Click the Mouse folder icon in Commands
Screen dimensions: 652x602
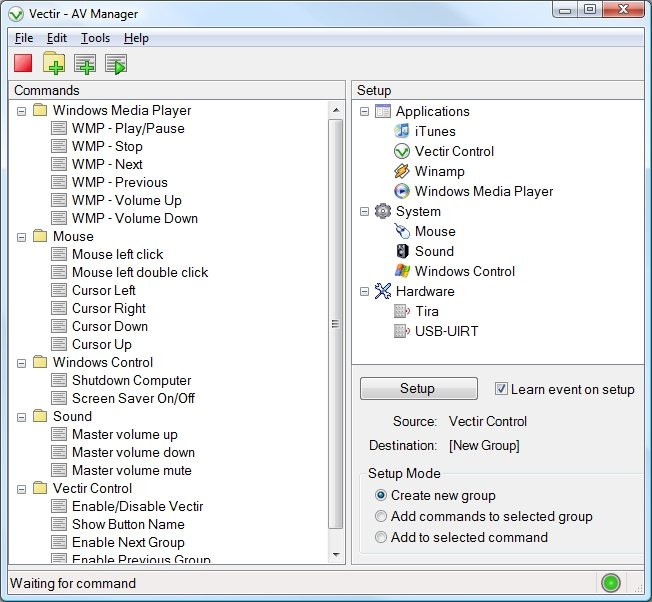pos(40,236)
